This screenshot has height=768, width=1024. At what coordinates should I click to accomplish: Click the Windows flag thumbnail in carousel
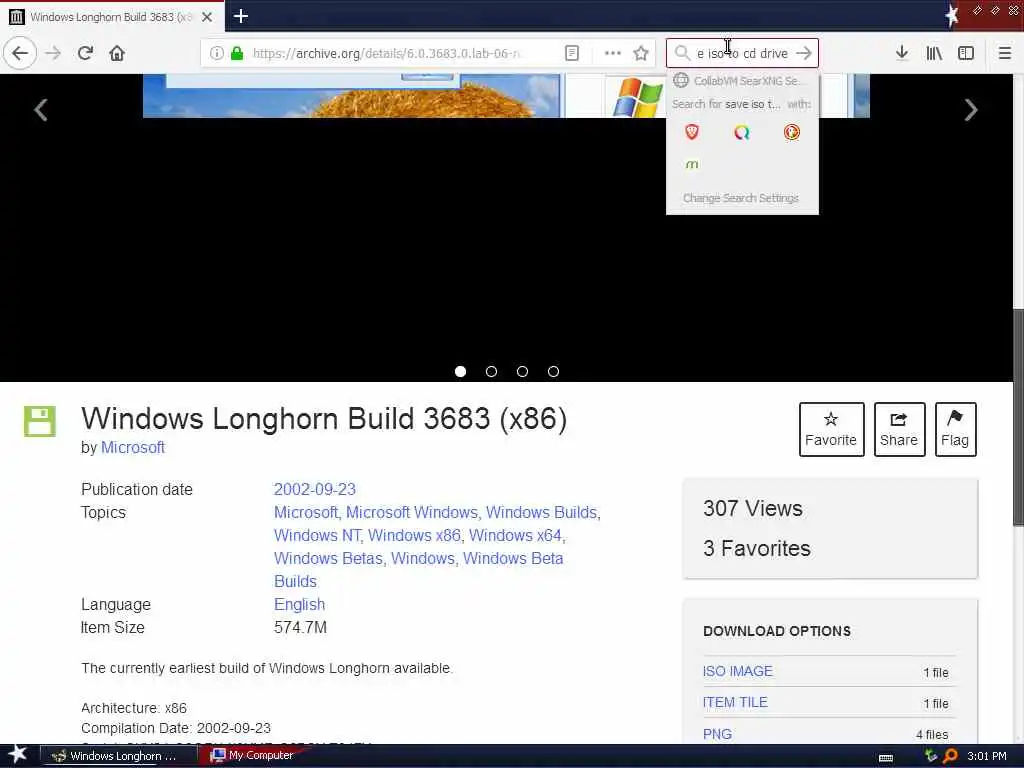pyautogui.click(x=639, y=96)
